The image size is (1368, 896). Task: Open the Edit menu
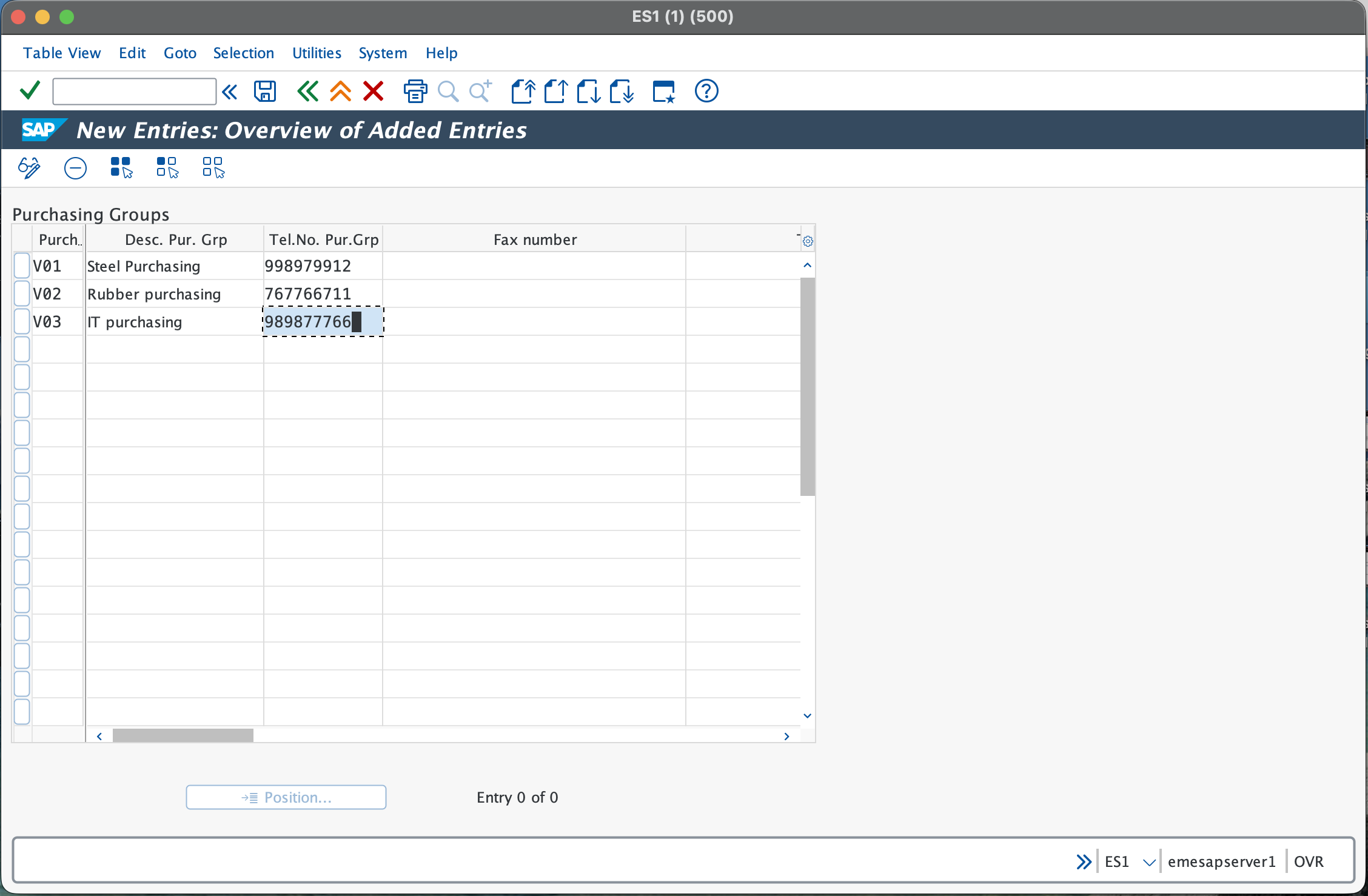click(x=132, y=53)
